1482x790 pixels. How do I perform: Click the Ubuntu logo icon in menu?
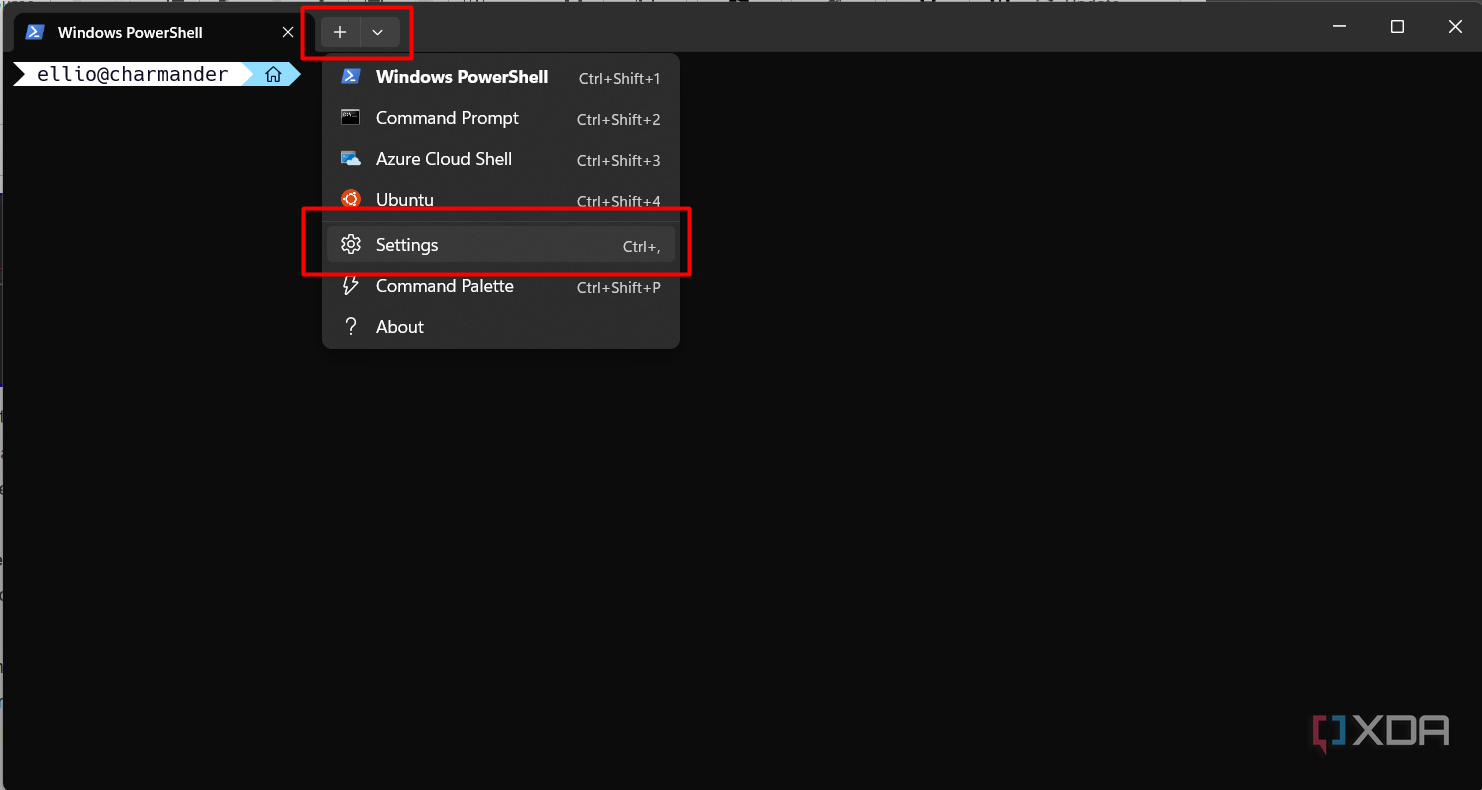pos(350,199)
